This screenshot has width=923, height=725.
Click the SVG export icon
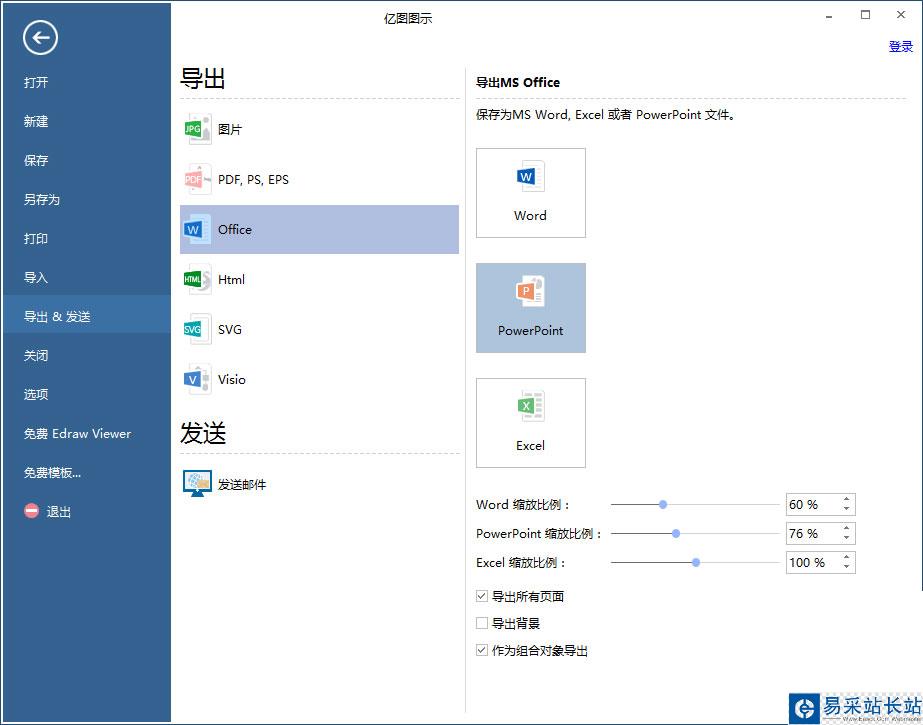click(x=197, y=330)
